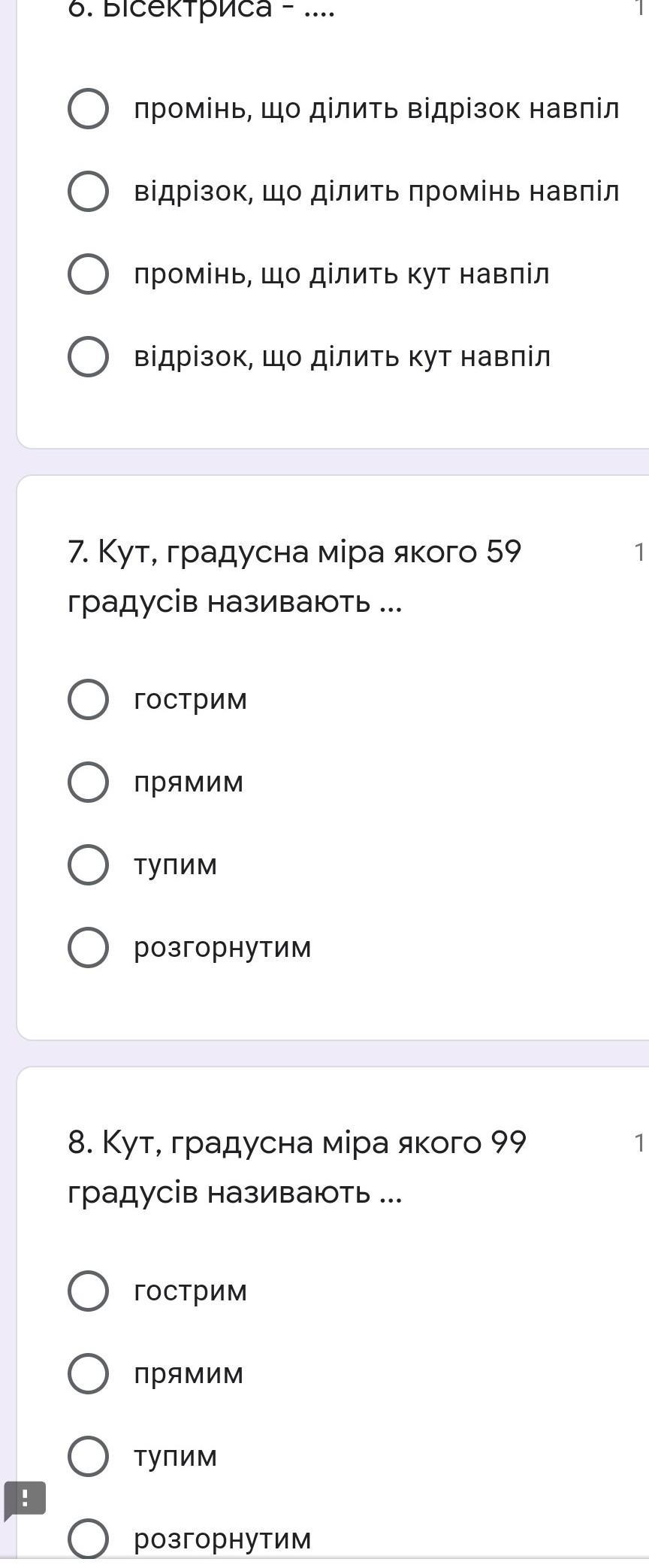The width and height of the screenshot is (649, 1568).
Task: Click question 7 title about 59 градусів
Action: point(294,576)
